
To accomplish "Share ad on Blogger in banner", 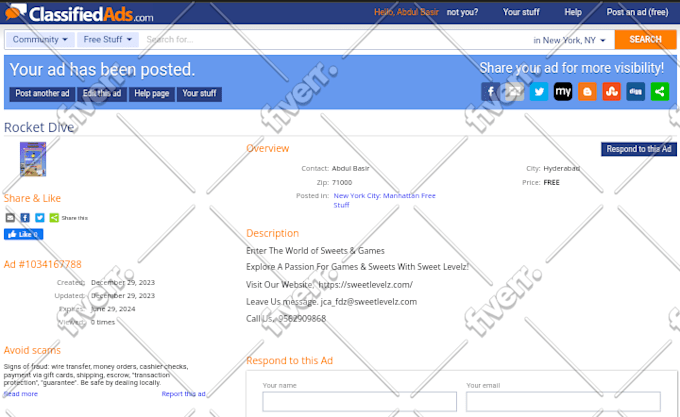I will (587, 91).
